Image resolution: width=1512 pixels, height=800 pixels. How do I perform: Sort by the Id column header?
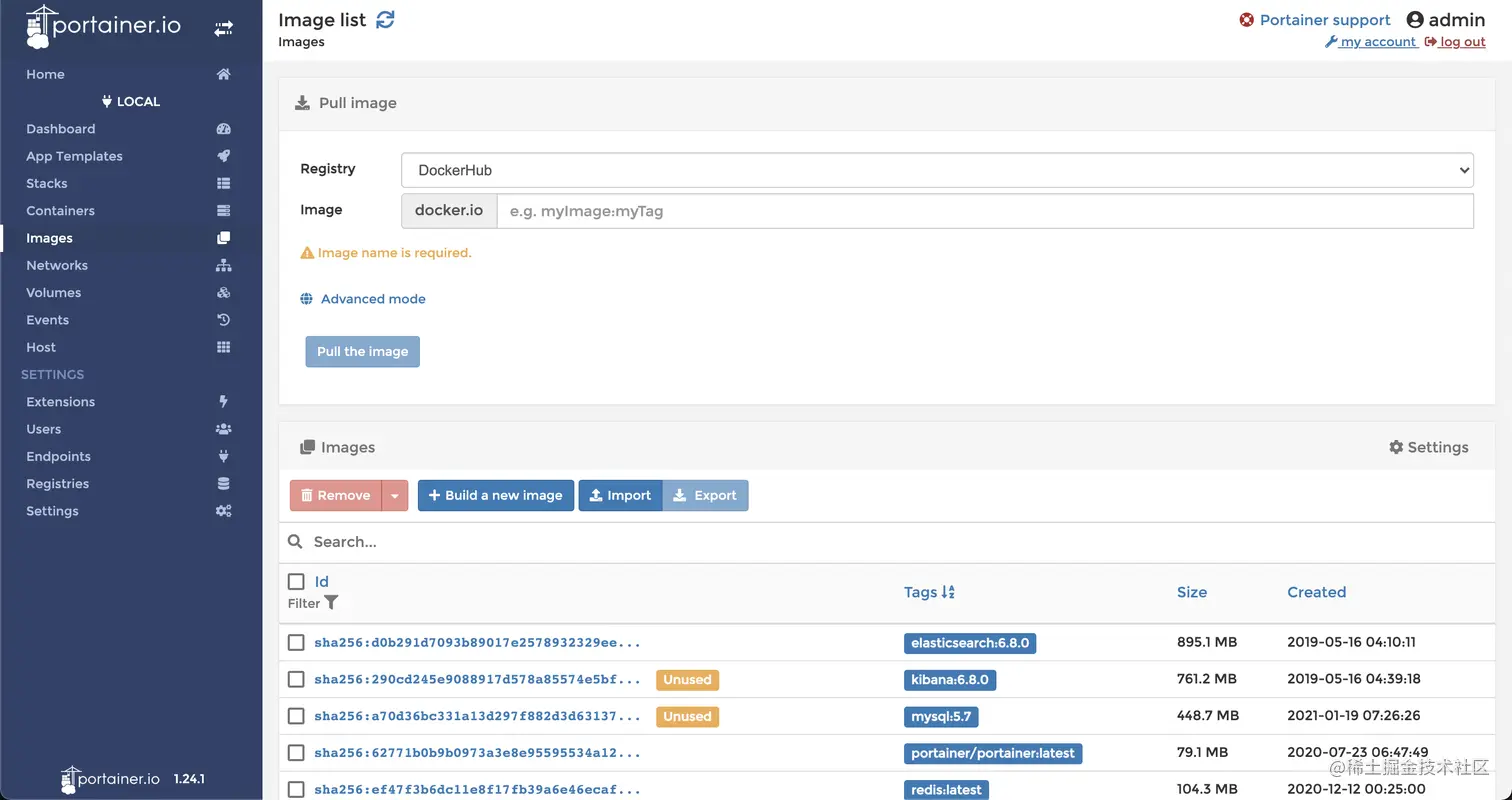(322, 582)
